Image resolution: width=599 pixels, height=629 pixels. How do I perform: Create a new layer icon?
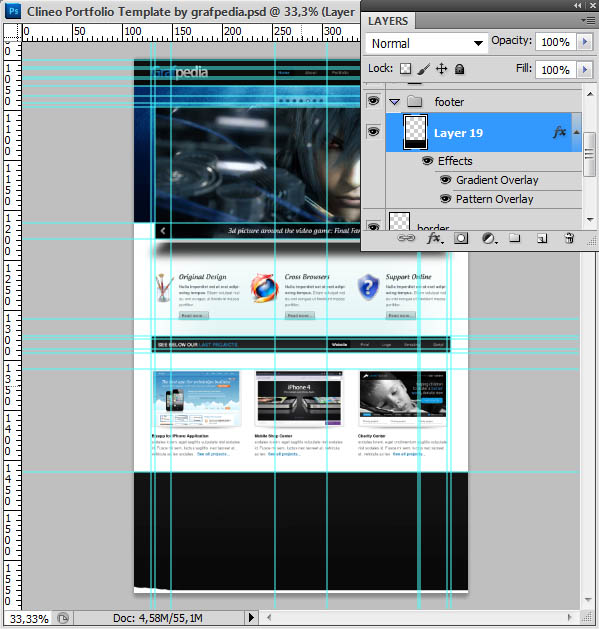tap(542, 239)
